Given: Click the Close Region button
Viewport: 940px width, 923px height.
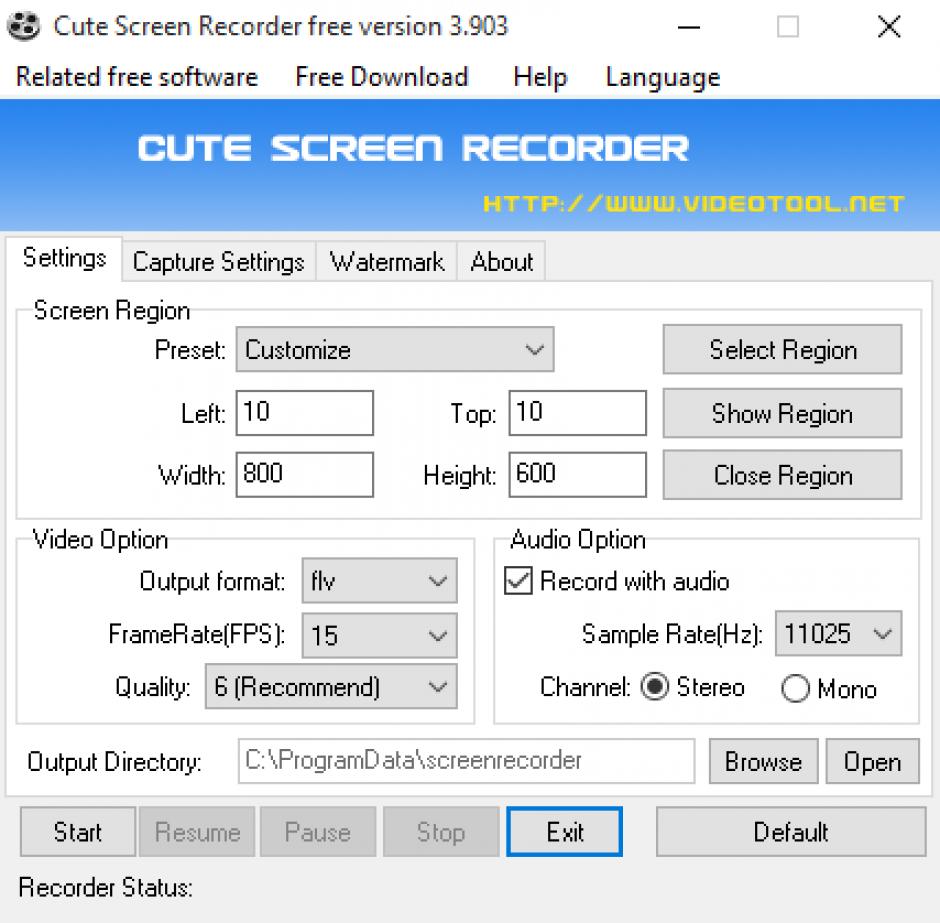Looking at the screenshot, I should click(x=782, y=475).
